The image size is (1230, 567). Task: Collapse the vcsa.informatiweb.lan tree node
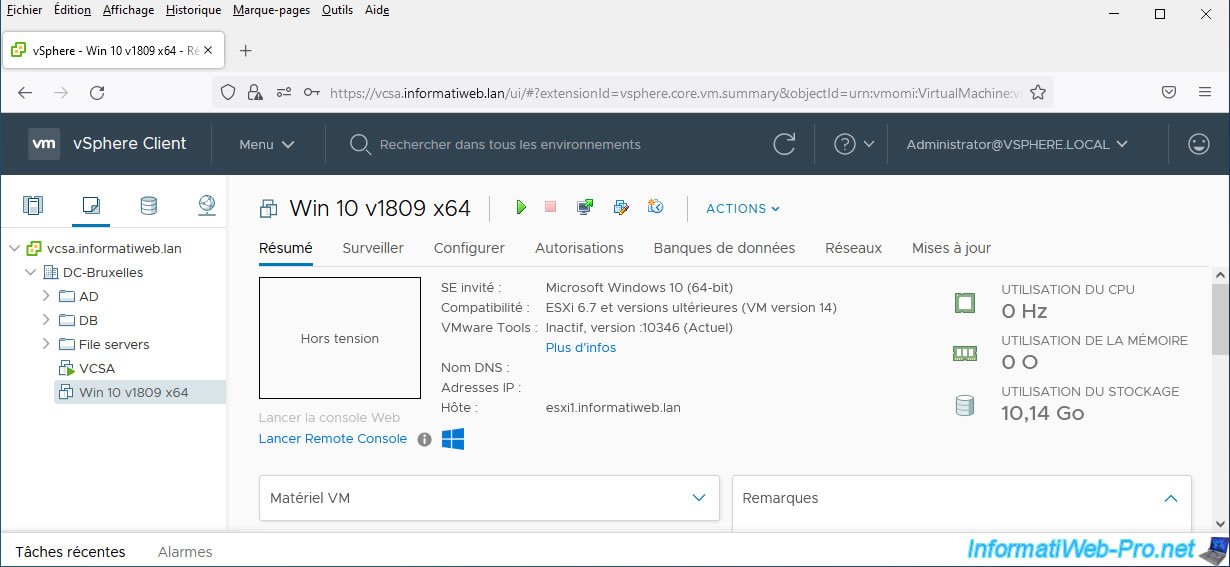tap(14, 248)
